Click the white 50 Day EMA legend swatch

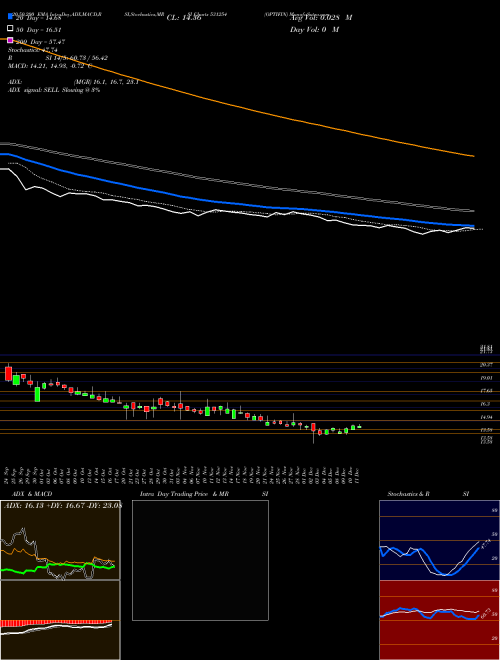pos(10,29)
